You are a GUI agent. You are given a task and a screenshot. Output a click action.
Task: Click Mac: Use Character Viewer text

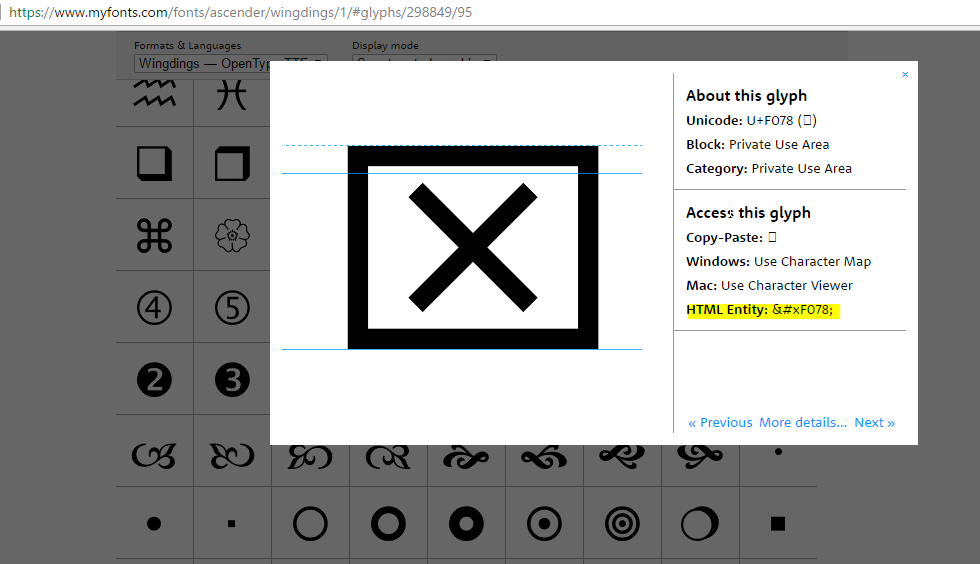pyautogui.click(x=769, y=285)
